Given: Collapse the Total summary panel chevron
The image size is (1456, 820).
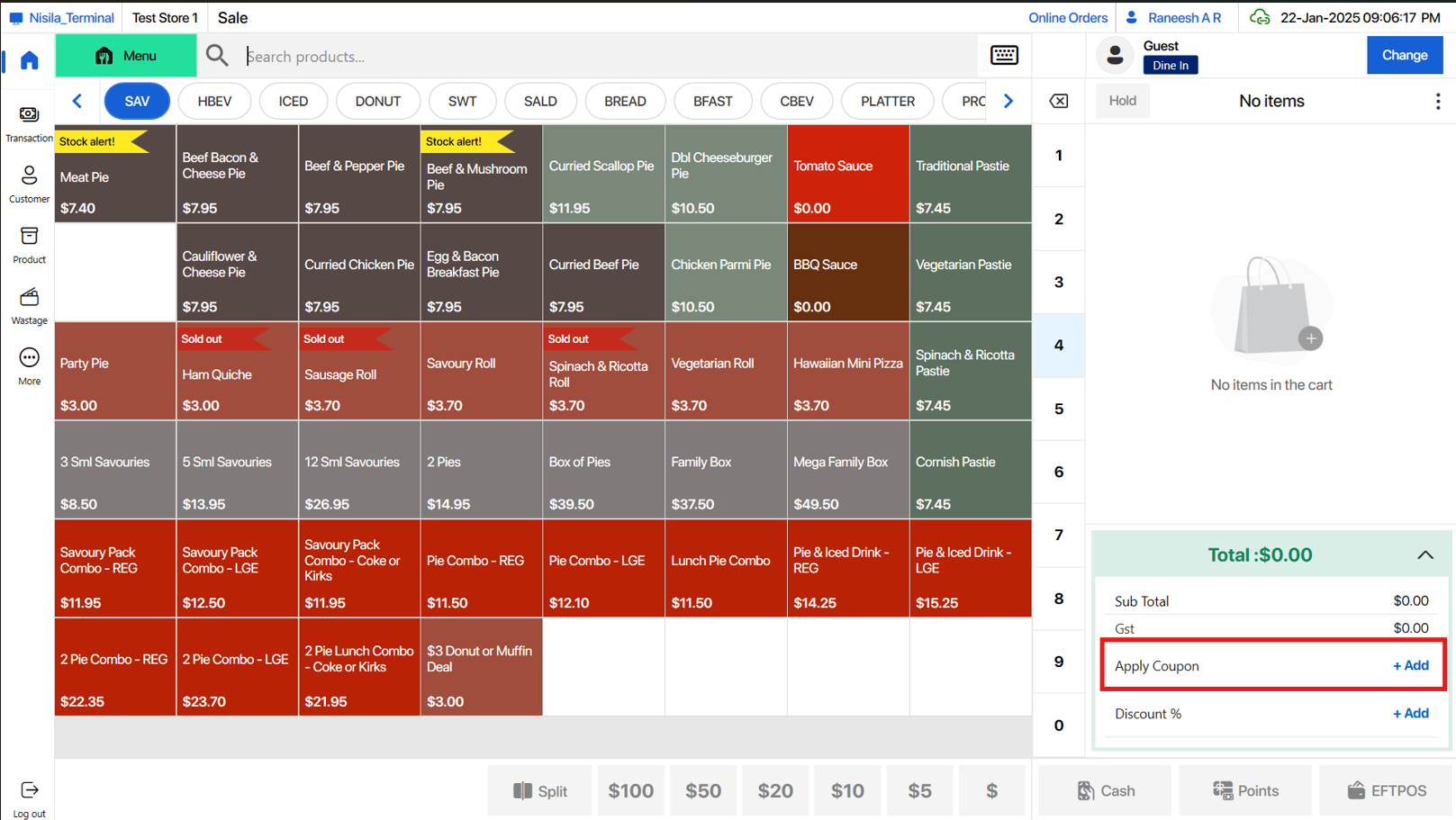Looking at the screenshot, I should point(1424,555).
